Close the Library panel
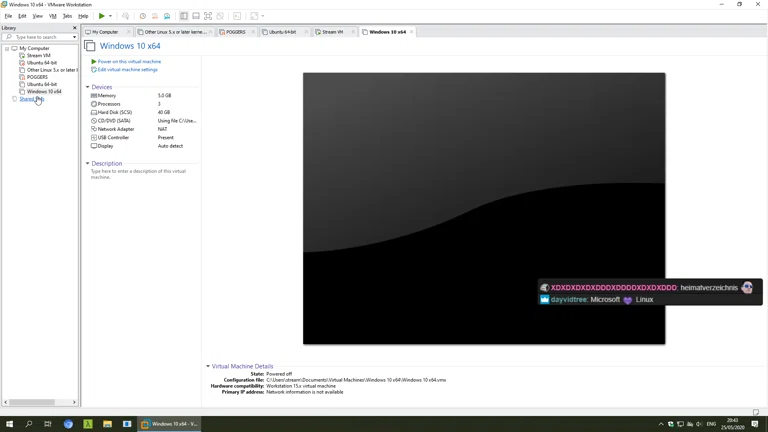The image size is (768, 432). pyautogui.click(x=74, y=28)
